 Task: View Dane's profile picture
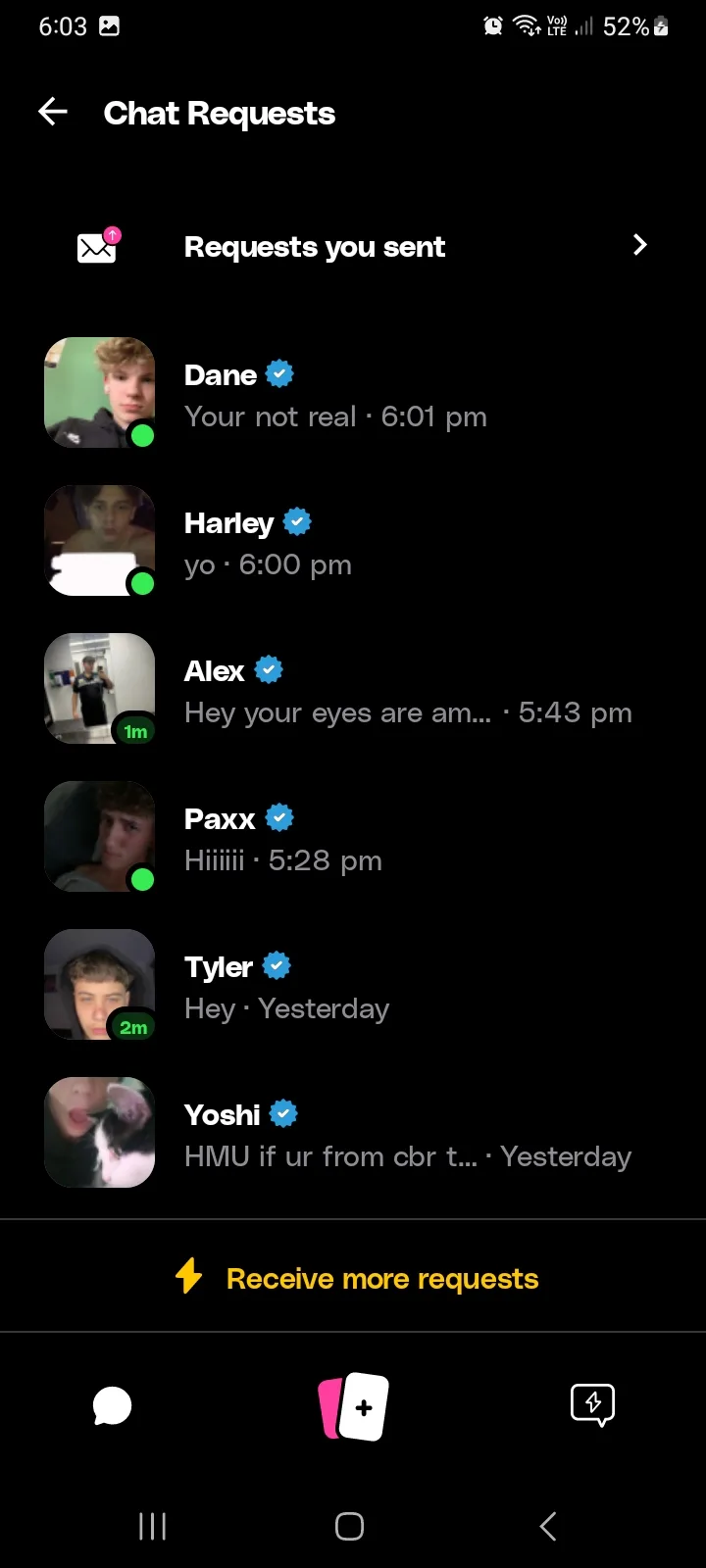100,393
